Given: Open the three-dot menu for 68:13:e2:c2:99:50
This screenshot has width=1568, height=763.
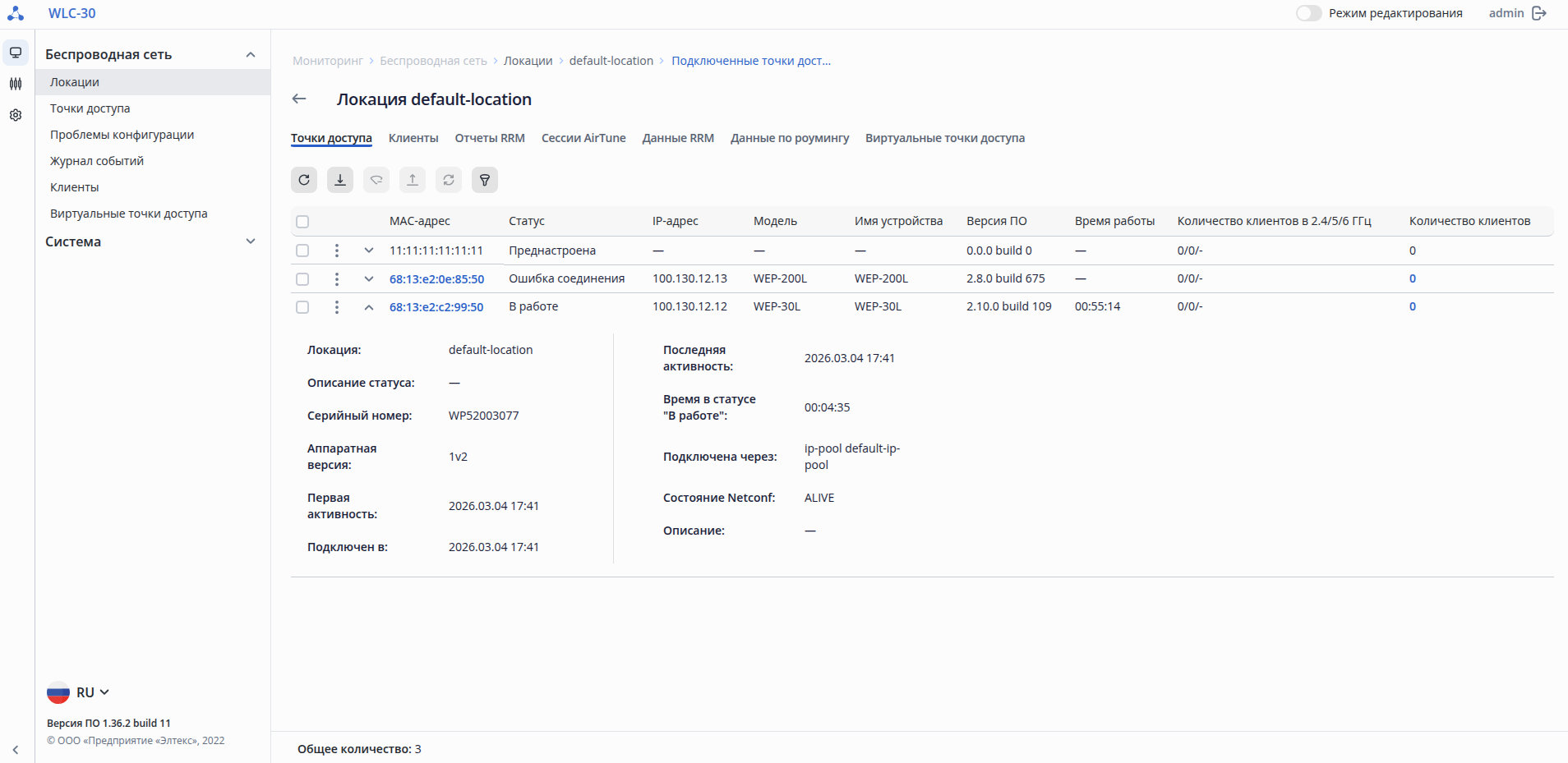Looking at the screenshot, I should click(337, 307).
